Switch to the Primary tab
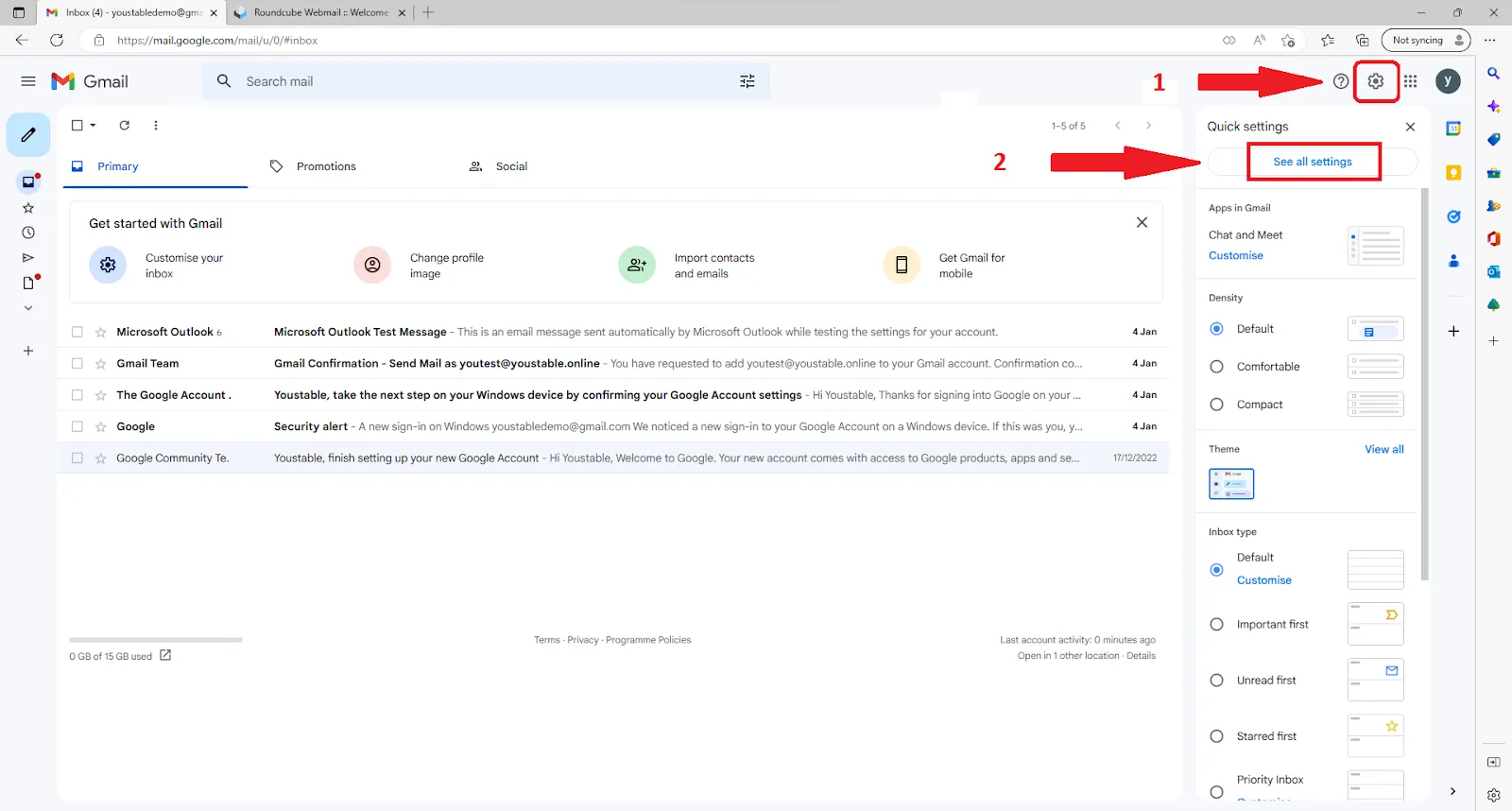Image resolution: width=1512 pixels, height=811 pixels. (155, 166)
